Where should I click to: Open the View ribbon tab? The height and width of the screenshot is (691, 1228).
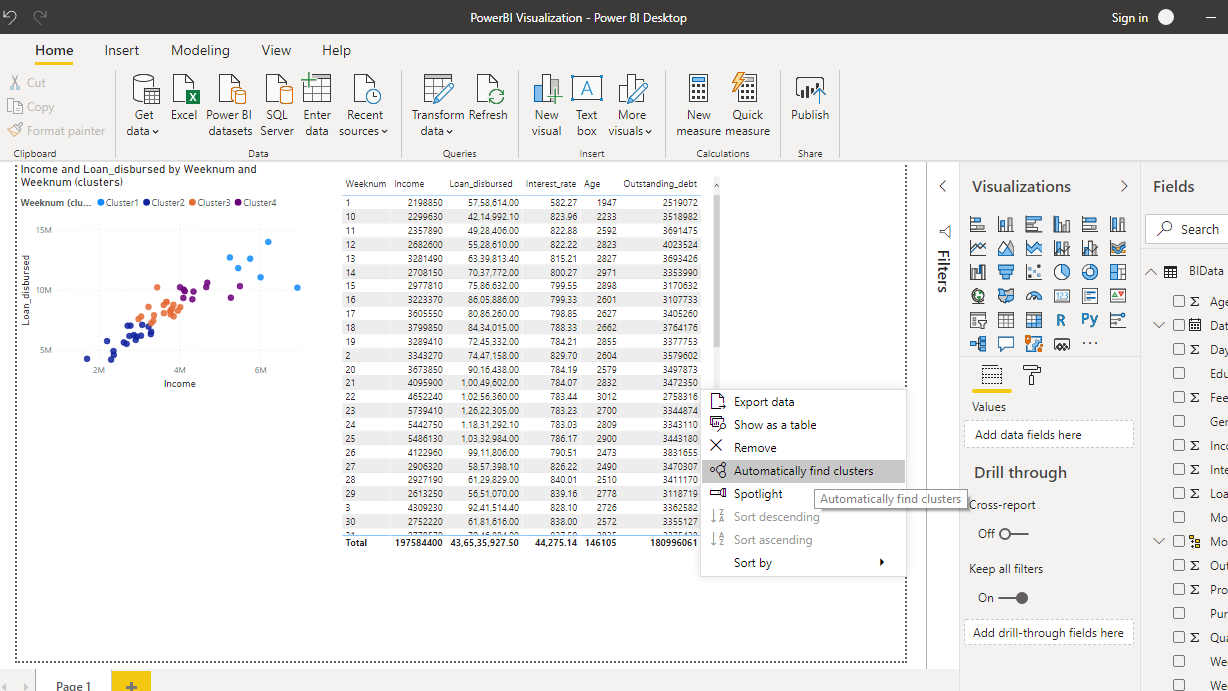coord(276,50)
